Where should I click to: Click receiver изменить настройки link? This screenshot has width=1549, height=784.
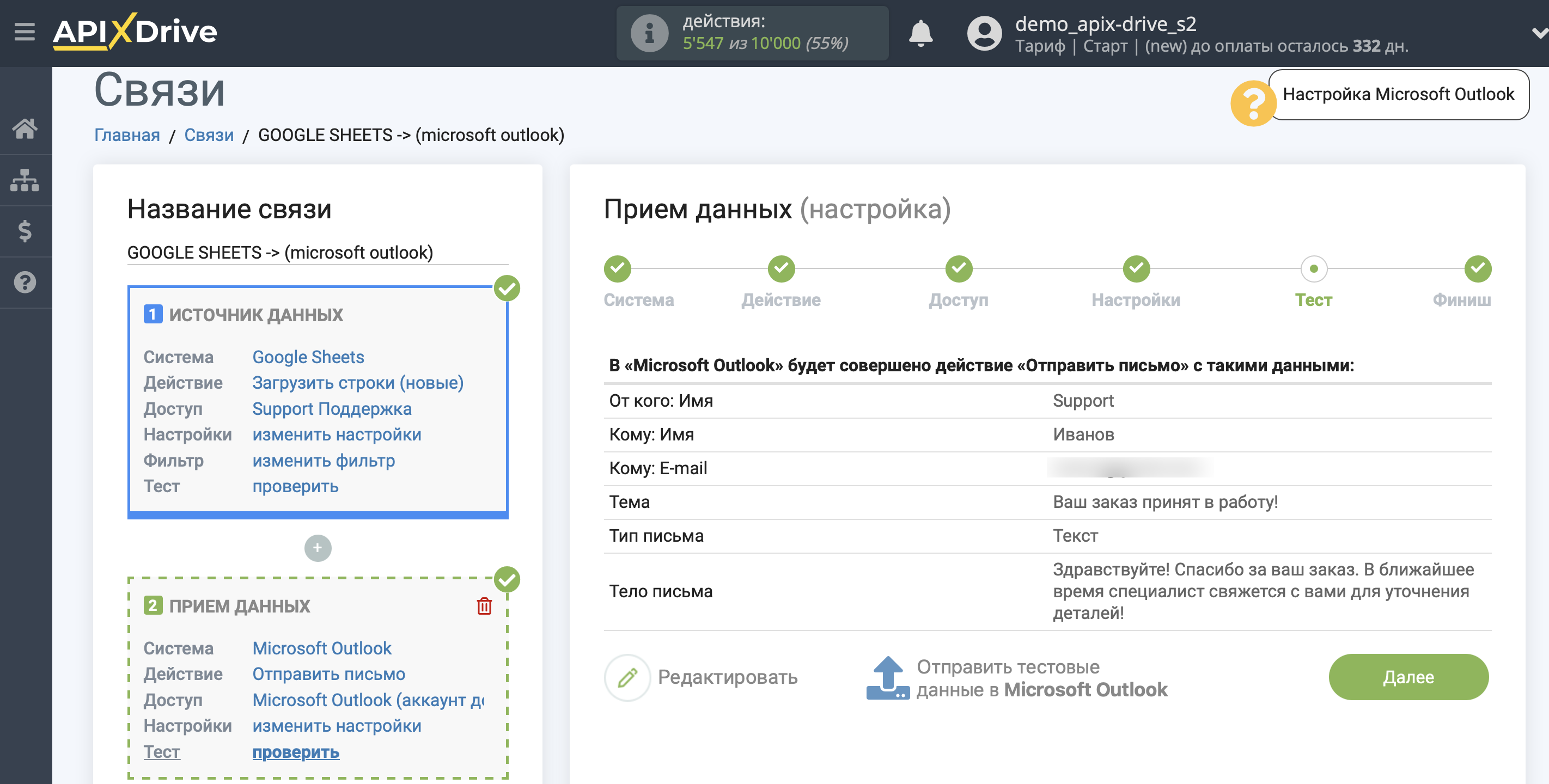point(337,726)
